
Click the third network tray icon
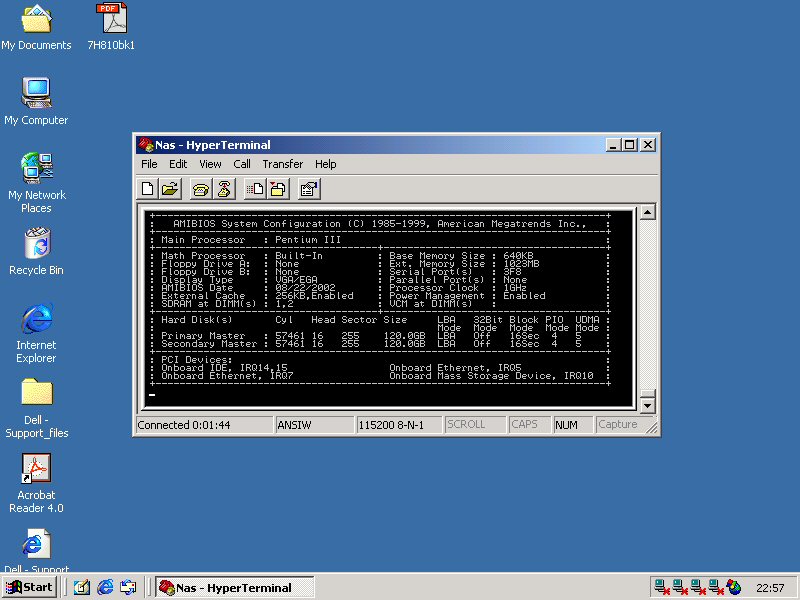[x=697, y=587]
